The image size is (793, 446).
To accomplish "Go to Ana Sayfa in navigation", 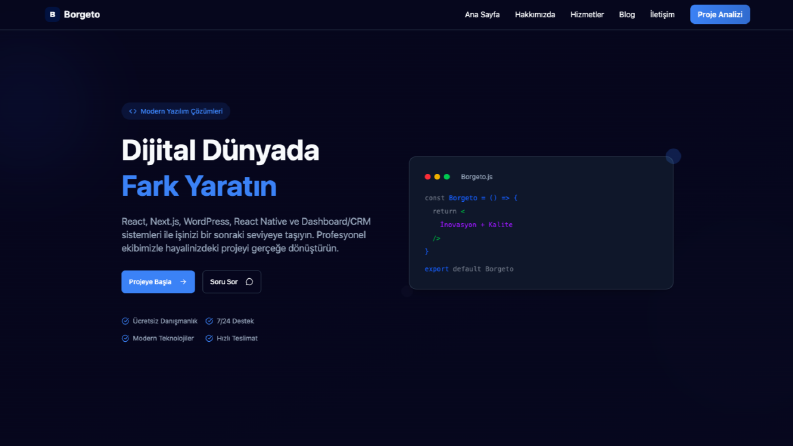I will coord(482,15).
